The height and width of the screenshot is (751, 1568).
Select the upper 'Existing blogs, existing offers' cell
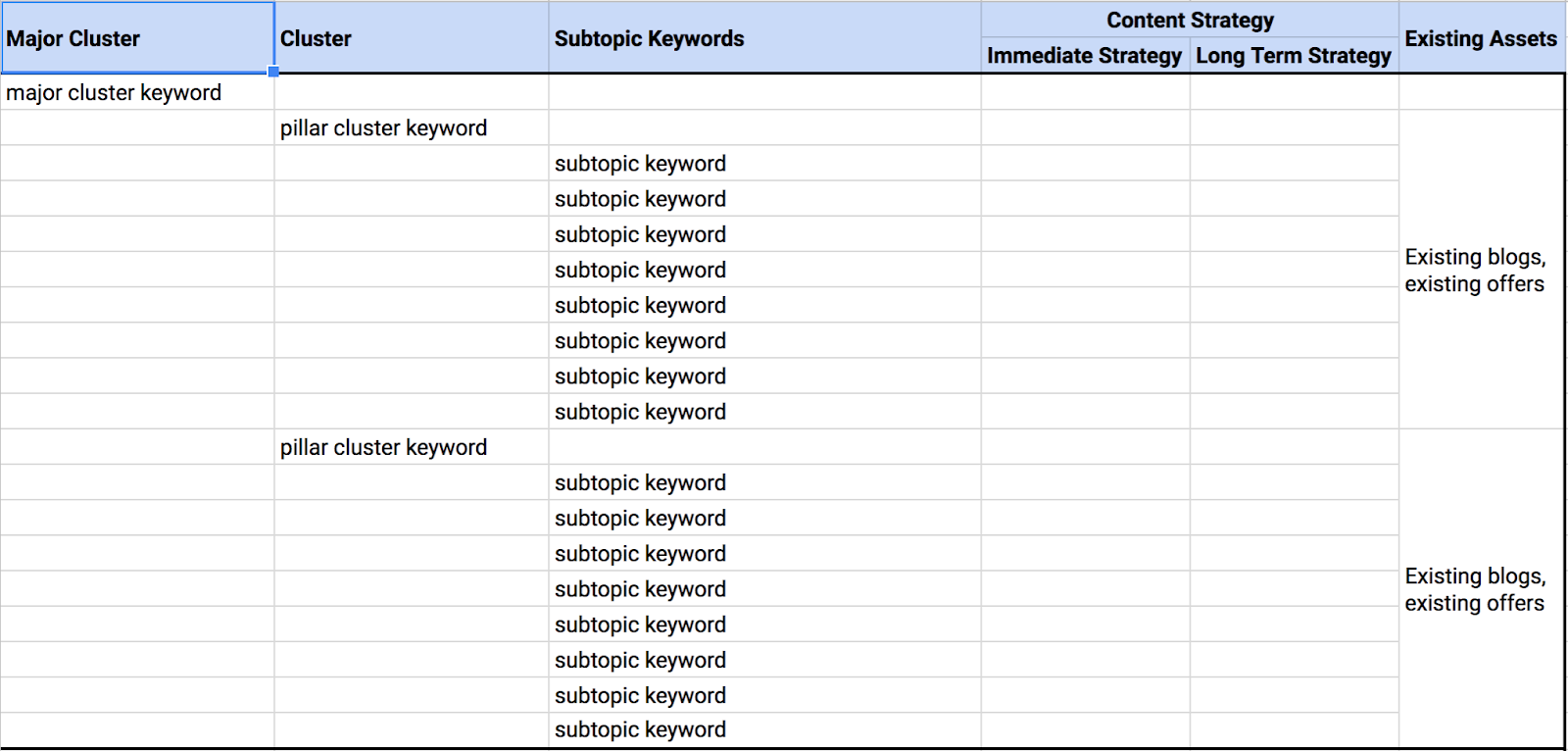tap(1480, 270)
